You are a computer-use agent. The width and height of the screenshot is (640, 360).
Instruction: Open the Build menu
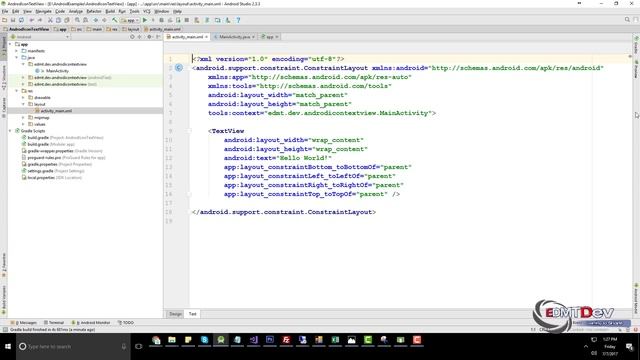tap(110, 11)
